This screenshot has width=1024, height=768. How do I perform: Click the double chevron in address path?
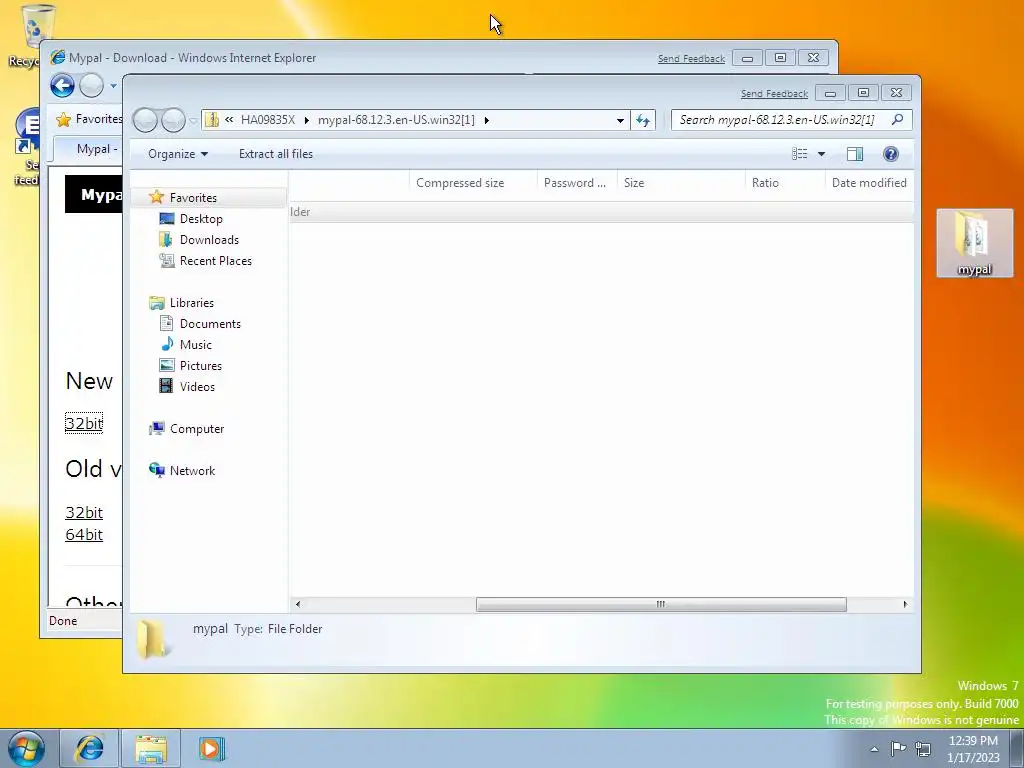tap(229, 120)
